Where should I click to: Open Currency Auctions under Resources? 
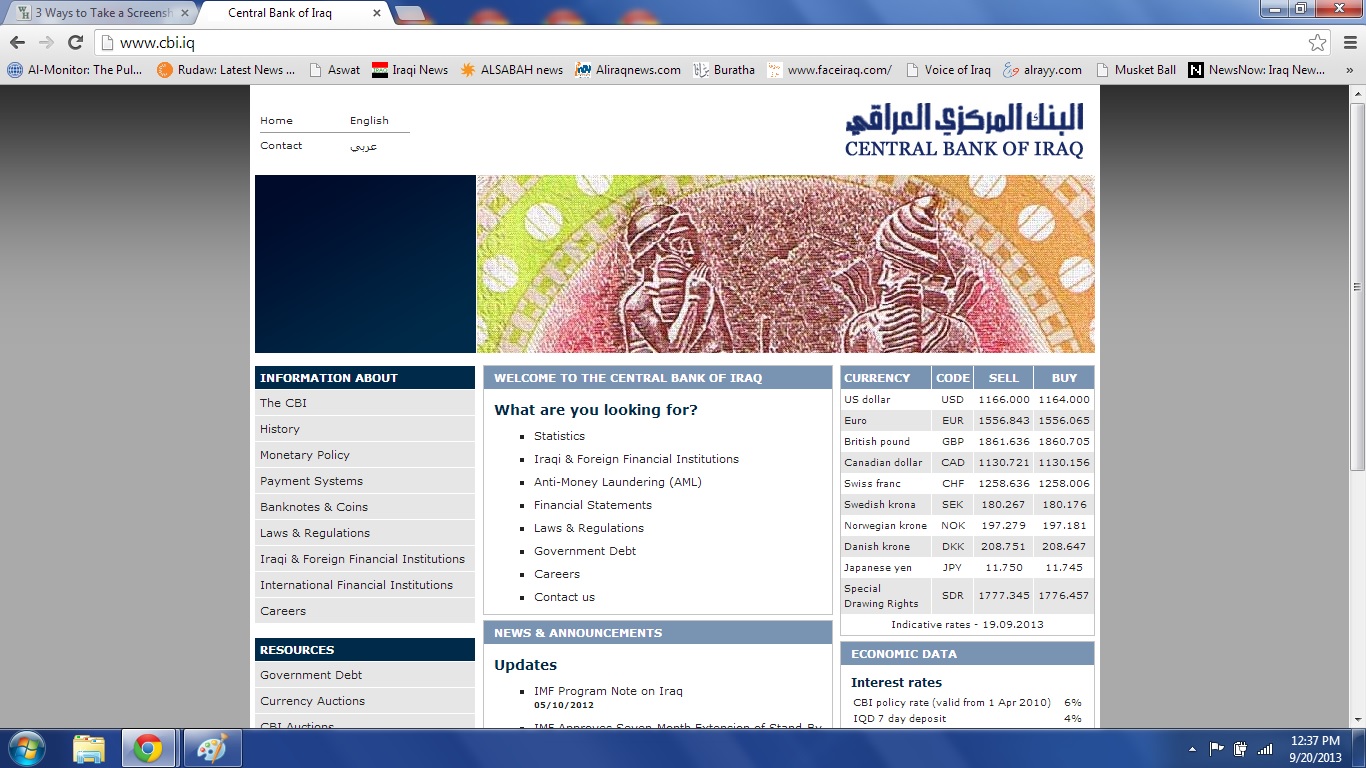pos(365,701)
